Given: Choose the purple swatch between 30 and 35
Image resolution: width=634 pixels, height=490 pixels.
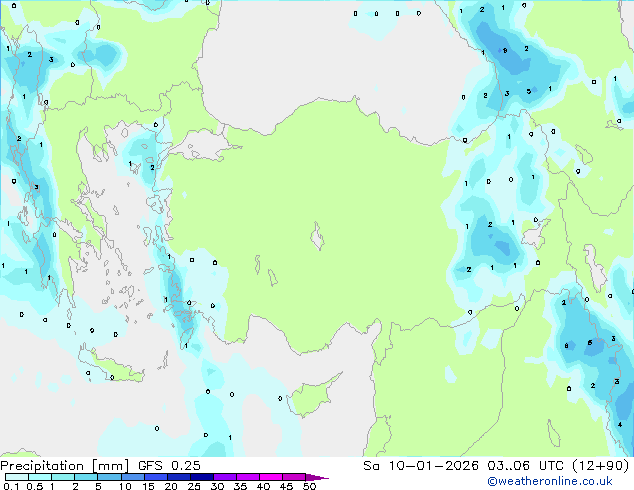Looking at the screenshot, I should tap(225, 477).
